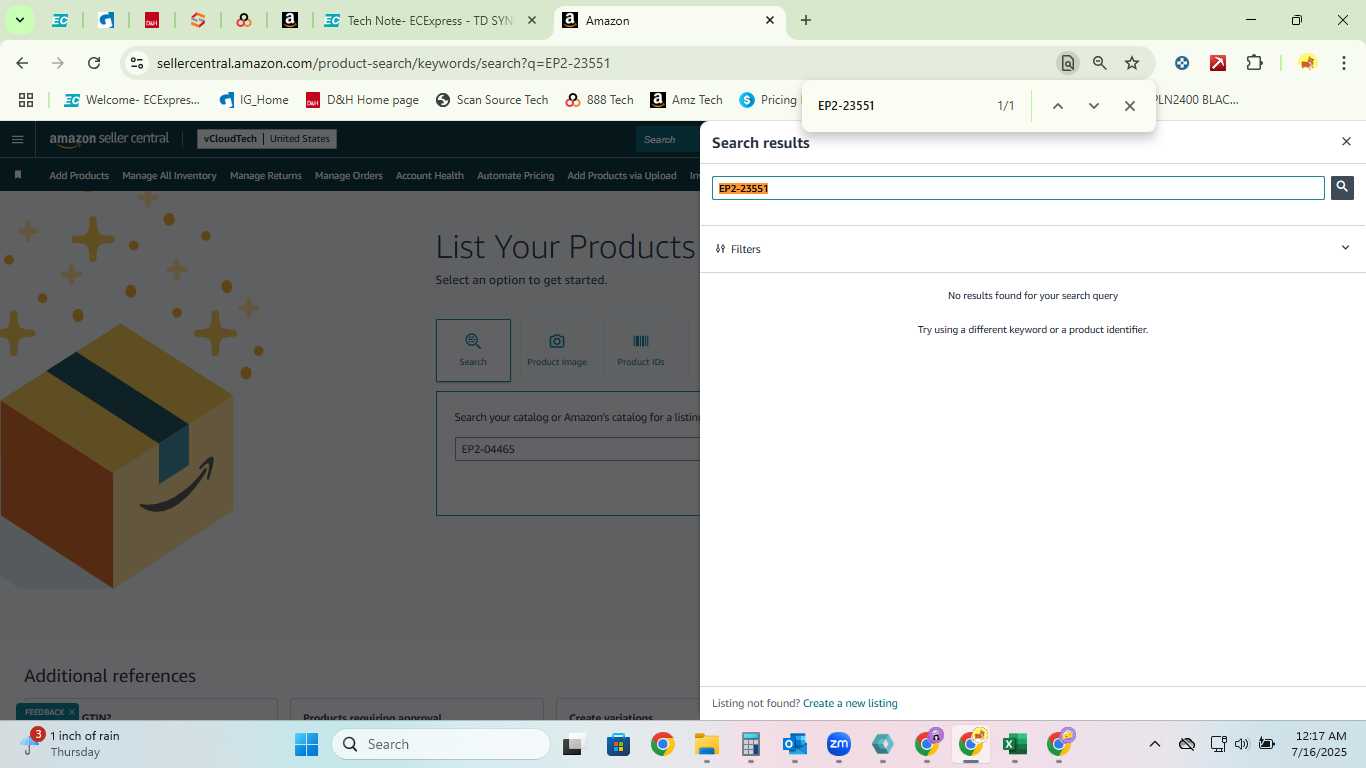This screenshot has width=1366, height=768.
Task: Click the search magnifier button in results panel
Action: click(1342, 187)
